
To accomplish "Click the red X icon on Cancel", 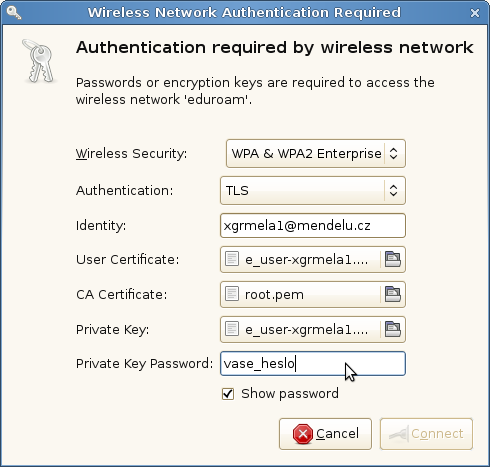I will pos(303,434).
